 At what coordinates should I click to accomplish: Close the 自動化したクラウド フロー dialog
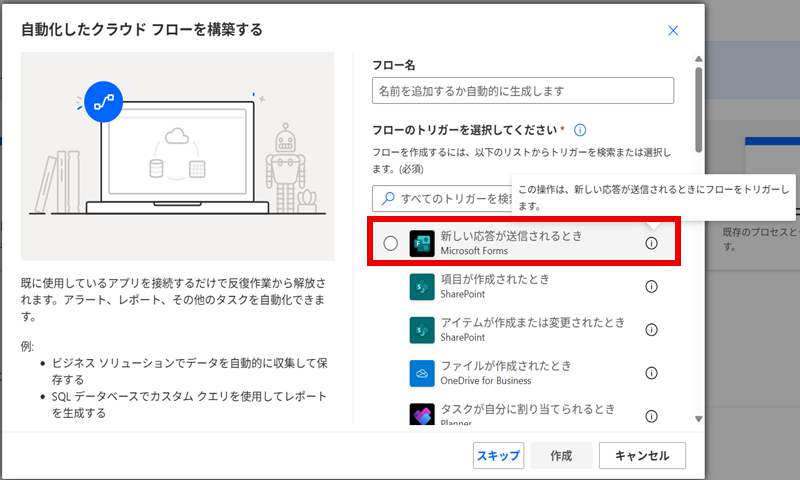673,31
